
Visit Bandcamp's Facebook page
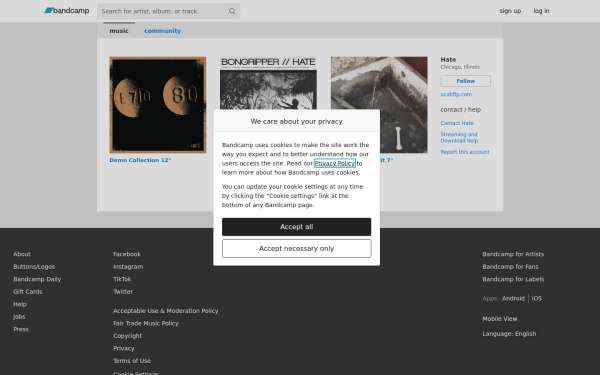tap(127, 254)
